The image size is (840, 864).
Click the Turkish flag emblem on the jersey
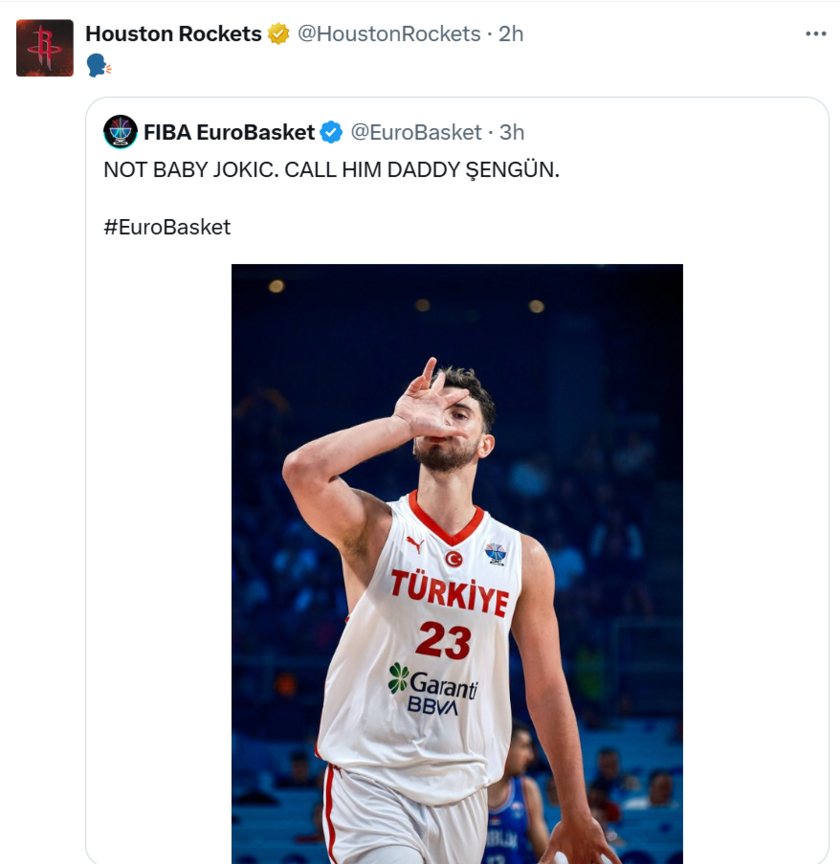click(454, 559)
